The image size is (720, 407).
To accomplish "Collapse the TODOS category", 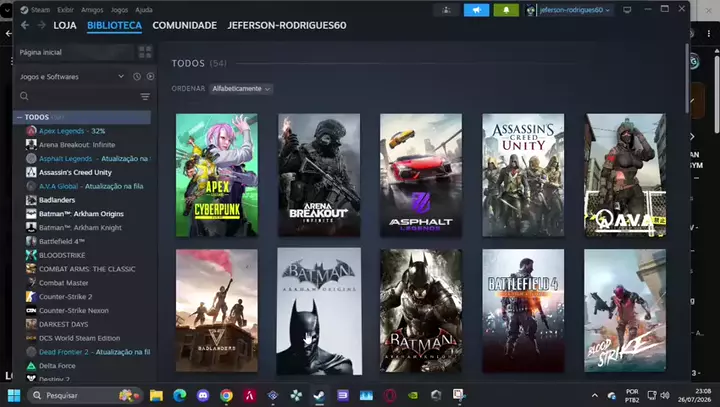I will click(20, 117).
